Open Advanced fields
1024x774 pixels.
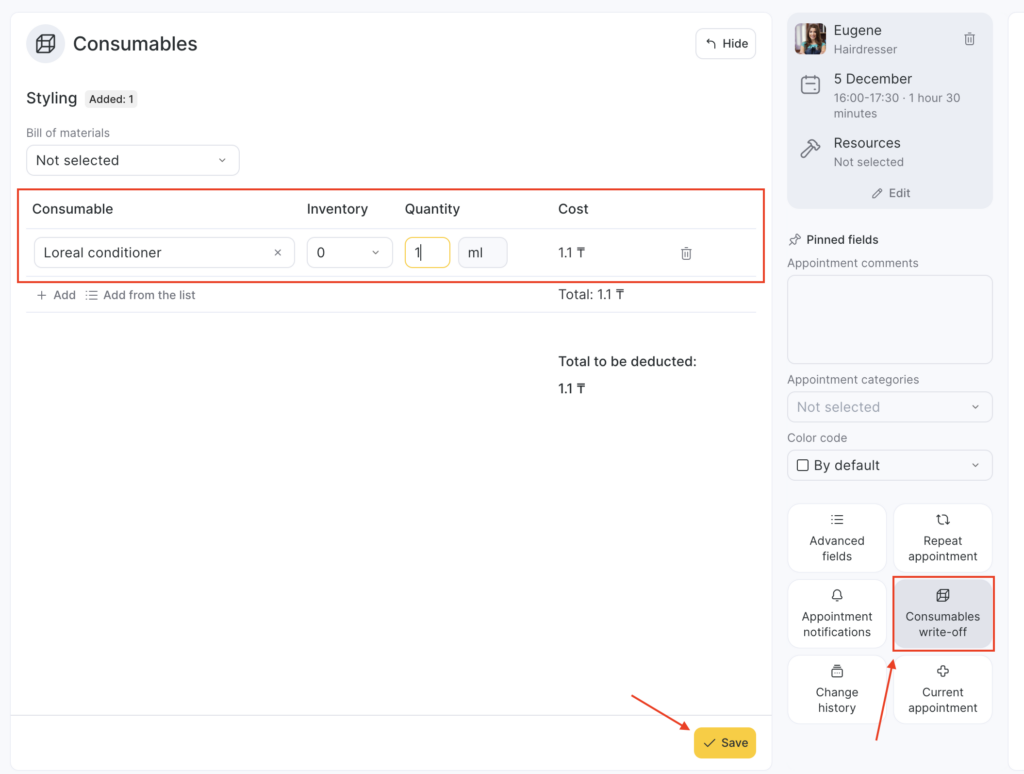[837, 538]
